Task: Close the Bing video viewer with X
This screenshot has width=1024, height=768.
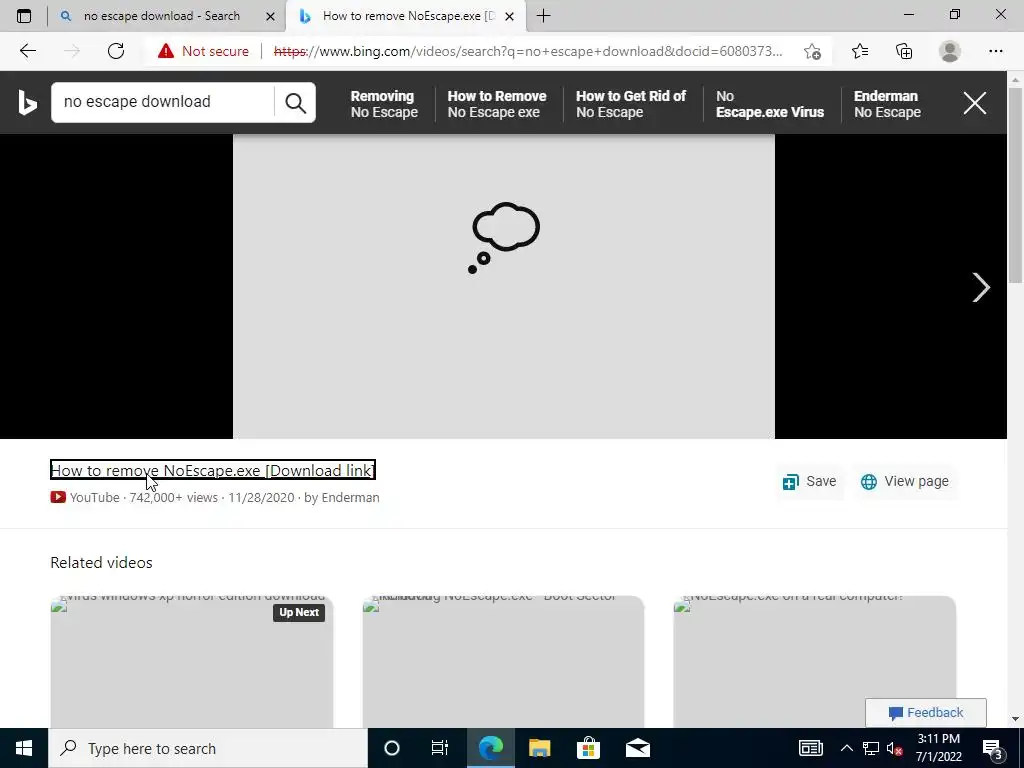Action: [x=974, y=103]
